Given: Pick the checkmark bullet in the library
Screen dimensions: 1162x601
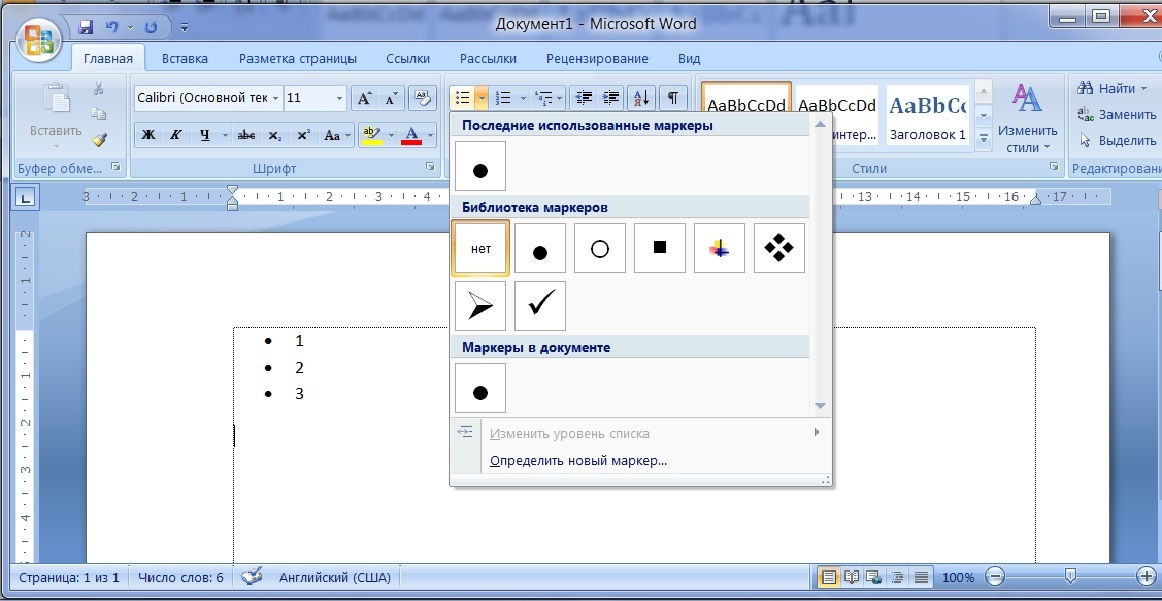Looking at the screenshot, I should click(x=540, y=306).
